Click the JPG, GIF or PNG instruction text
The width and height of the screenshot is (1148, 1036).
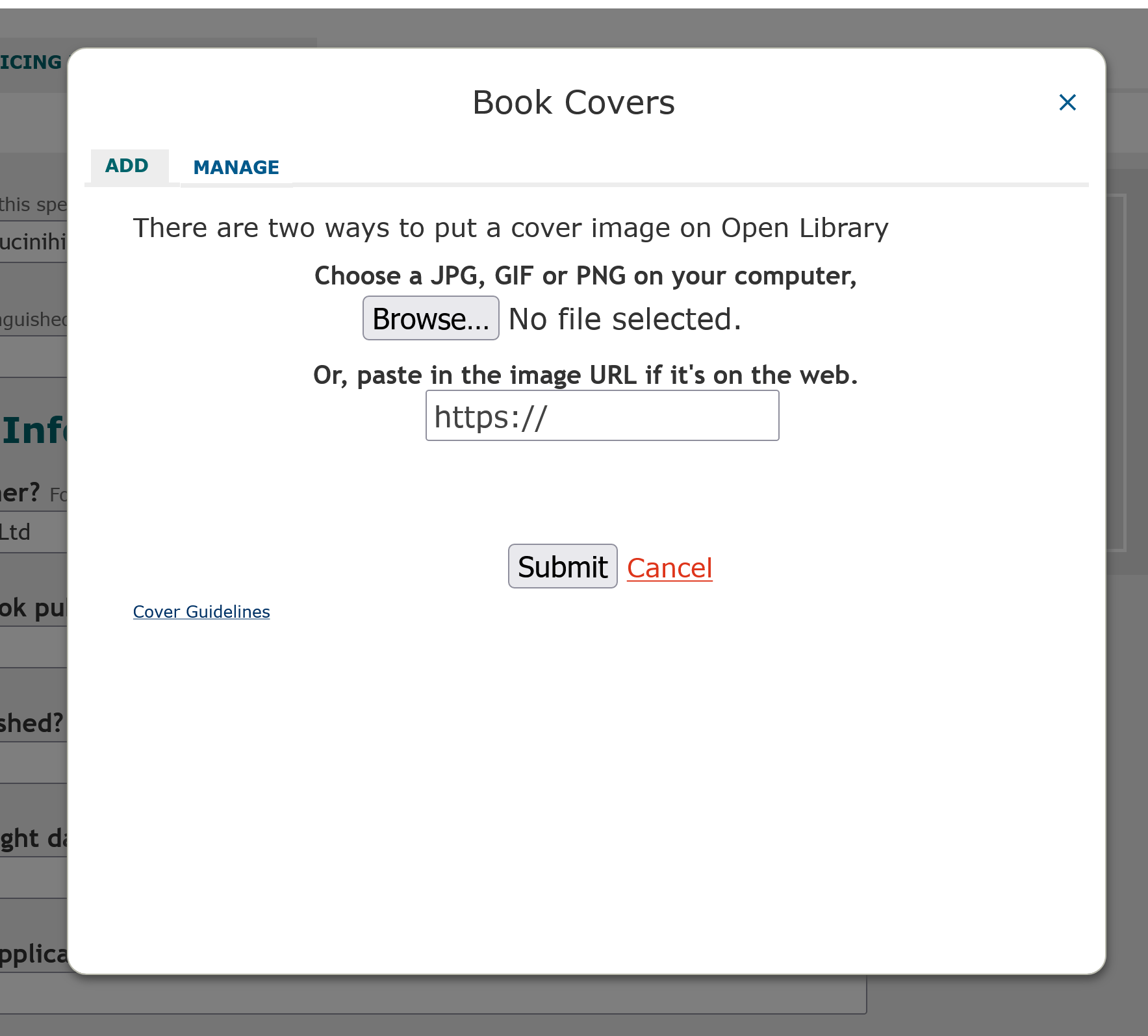[585, 275]
